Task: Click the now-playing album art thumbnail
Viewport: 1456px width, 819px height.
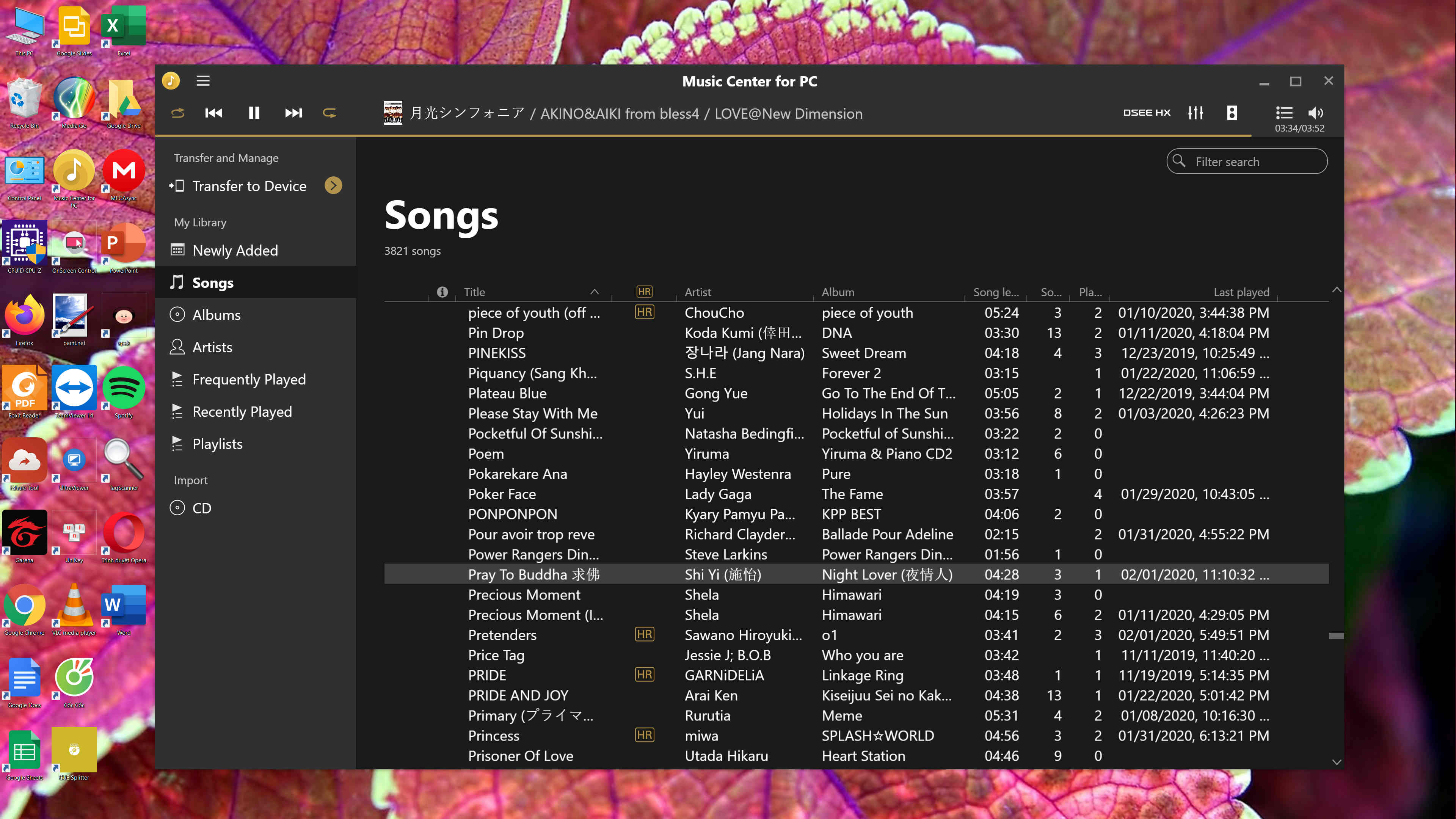Action: (393, 113)
